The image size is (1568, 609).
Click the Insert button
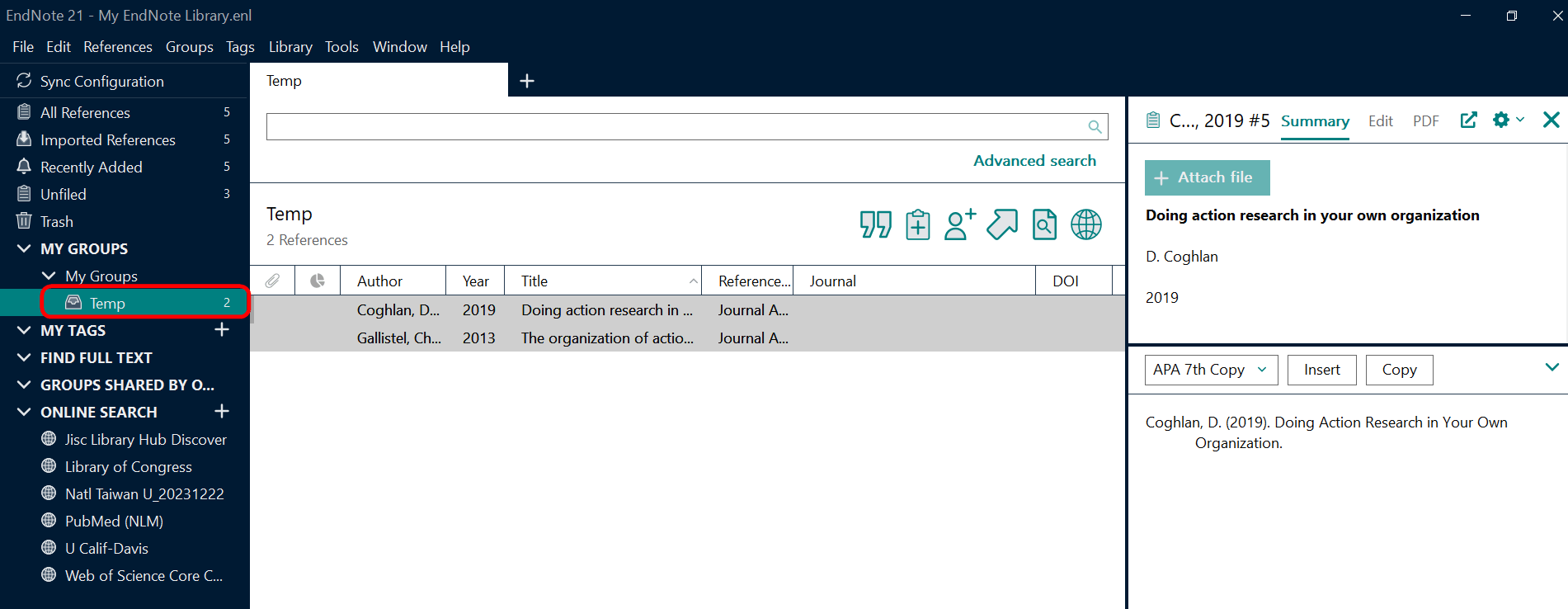pos(1321,370)
